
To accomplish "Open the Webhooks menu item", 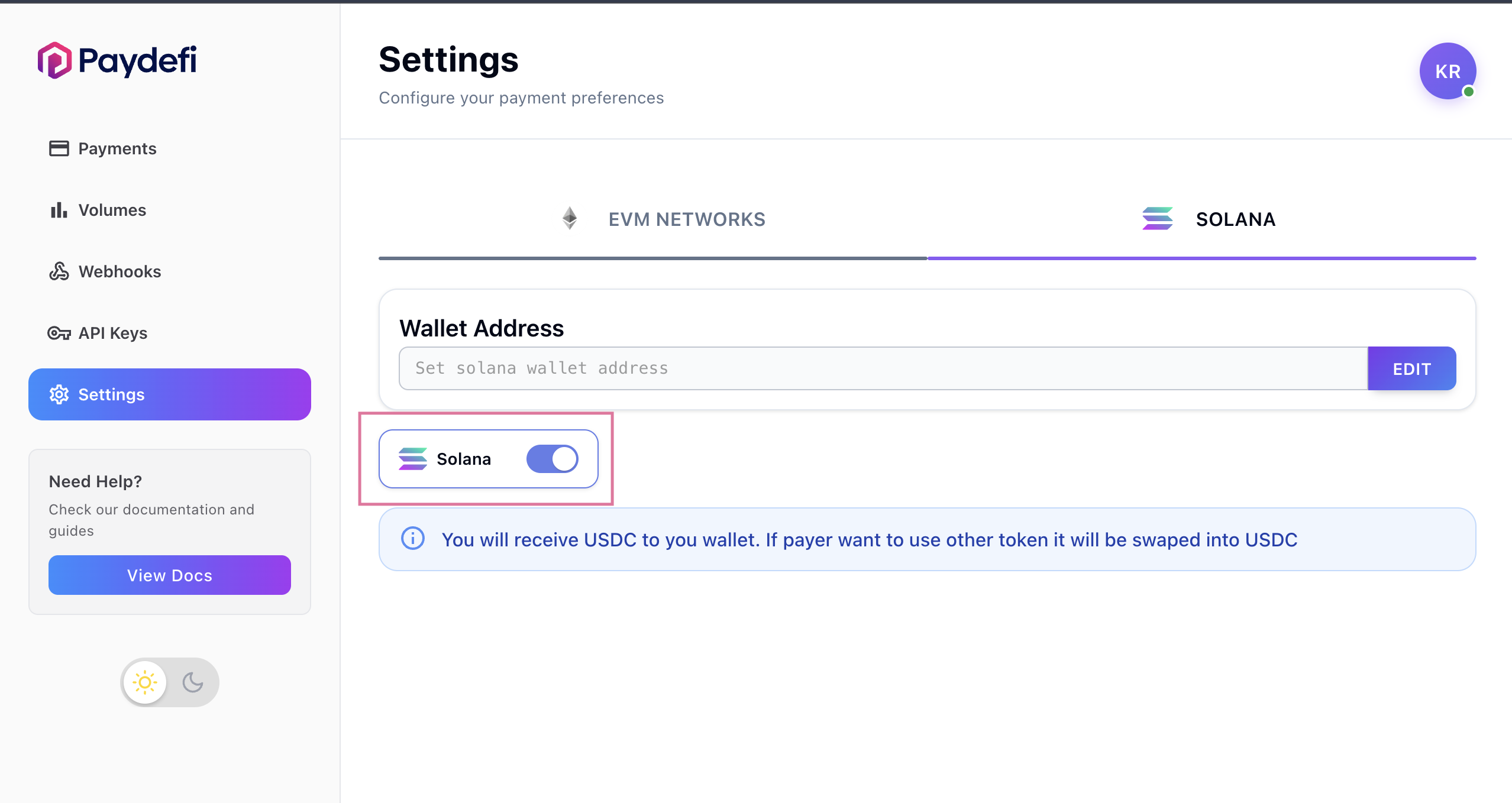I will [x=119, y=271].
